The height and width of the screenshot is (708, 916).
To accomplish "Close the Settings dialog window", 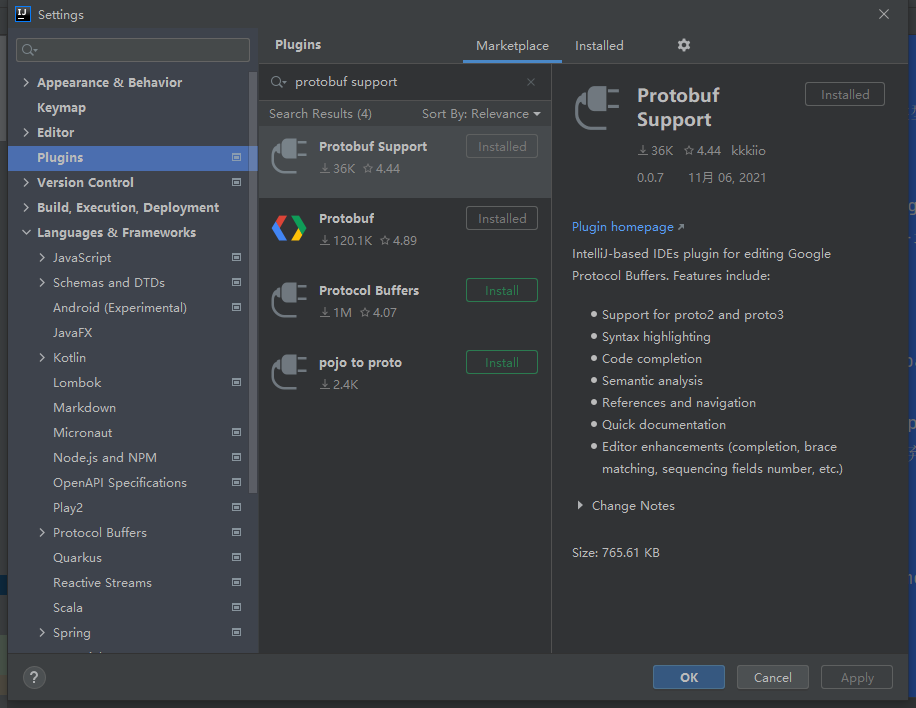I will pyautogui.click(x=883, y=14).
